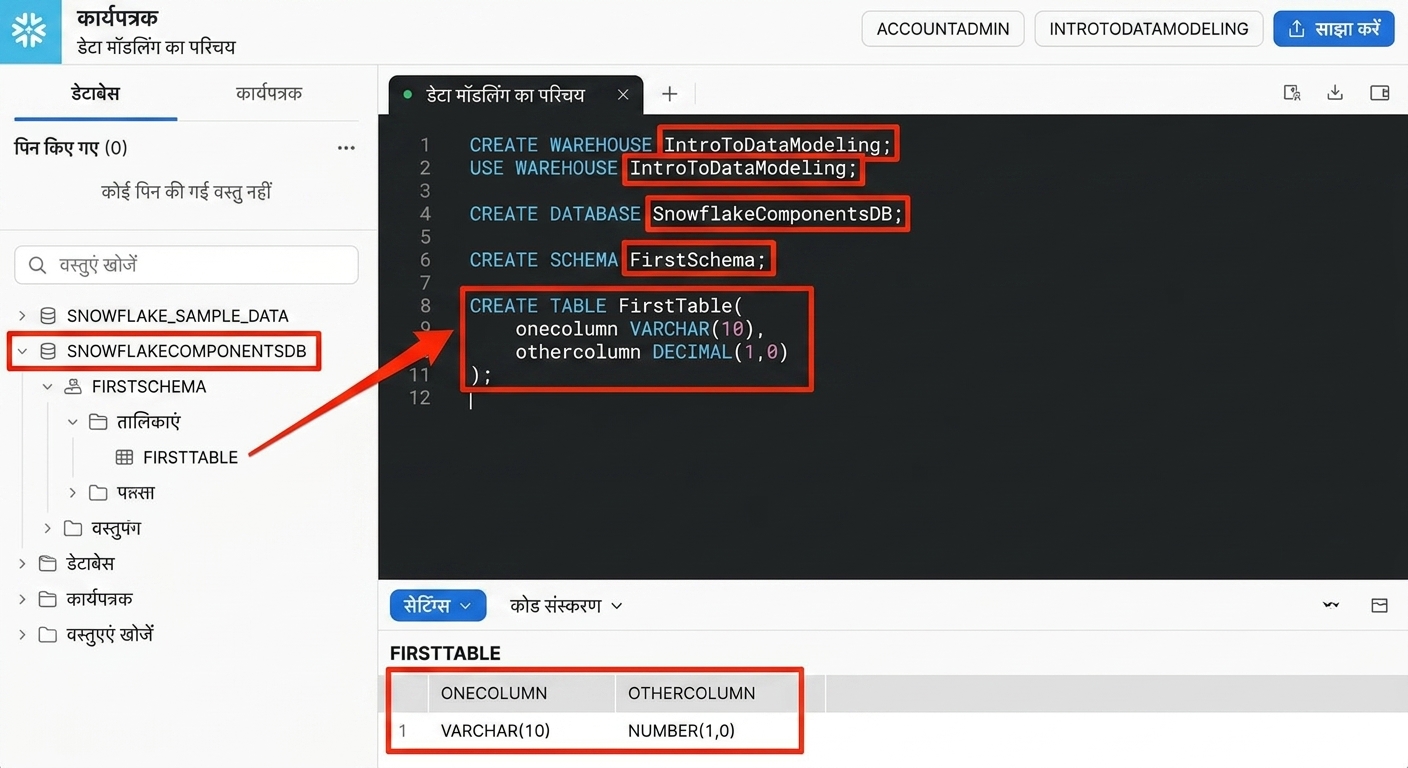Click the Snowflake logo icon
This screenshot has height=768, width=1408.
(29, 30)
